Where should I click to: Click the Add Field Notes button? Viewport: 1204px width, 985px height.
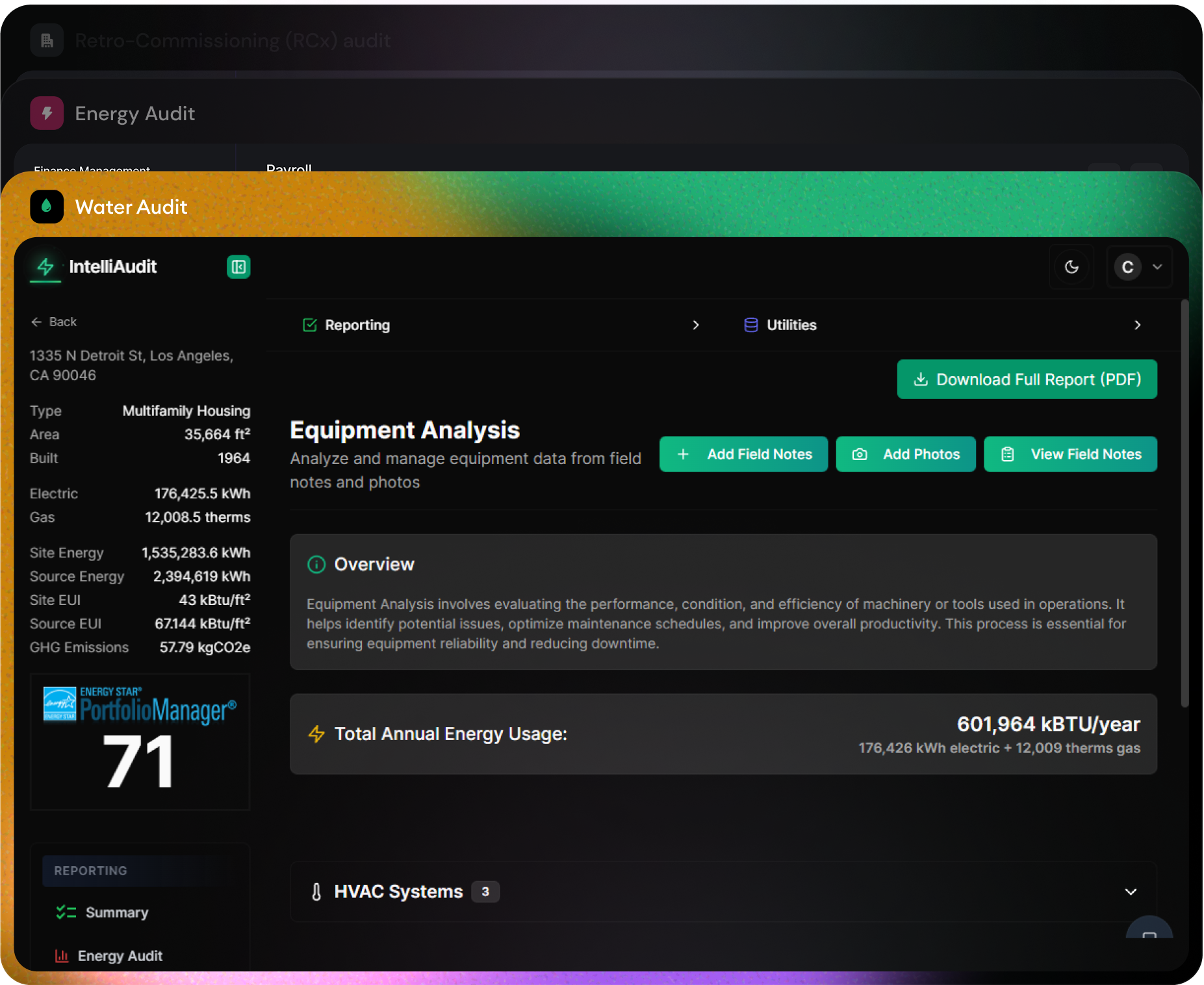(743, 454)
